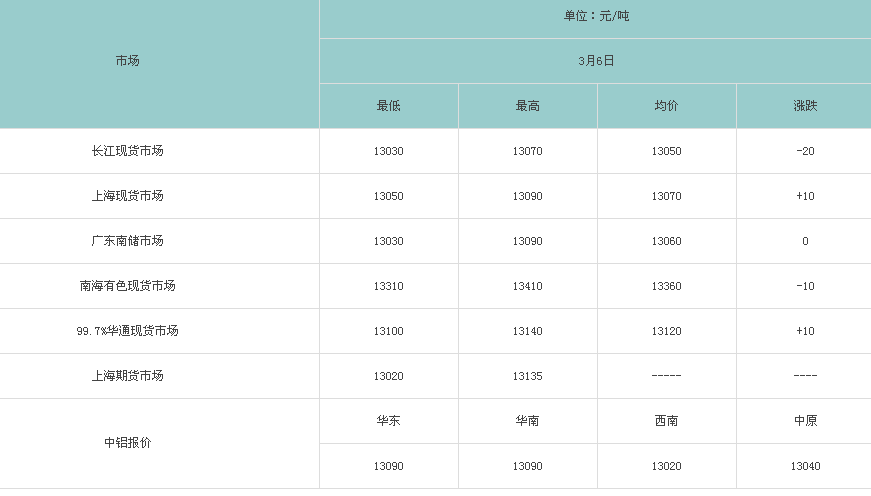Select the 13040 中原 price cell

tap(805, 466)
